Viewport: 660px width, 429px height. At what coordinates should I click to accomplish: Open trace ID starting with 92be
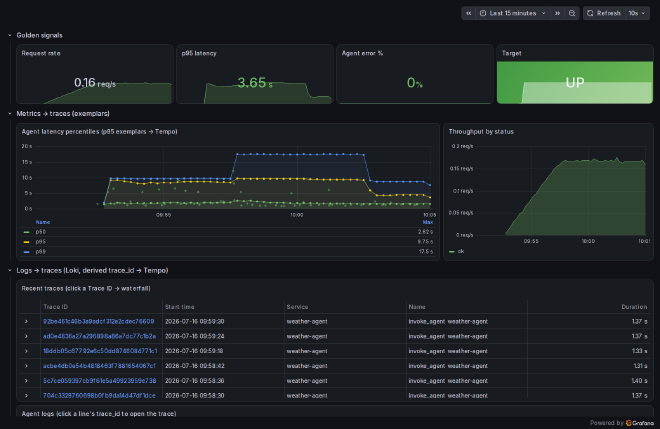98,322
